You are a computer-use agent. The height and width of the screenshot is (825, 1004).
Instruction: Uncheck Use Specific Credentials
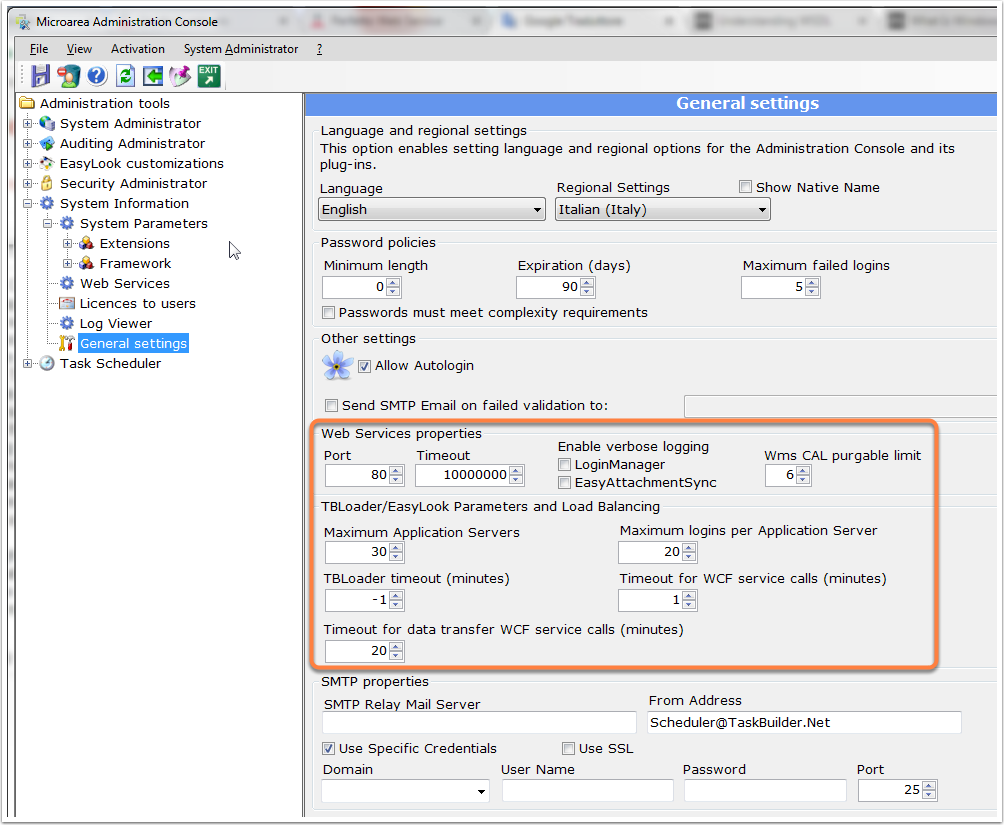coord(328,747)
